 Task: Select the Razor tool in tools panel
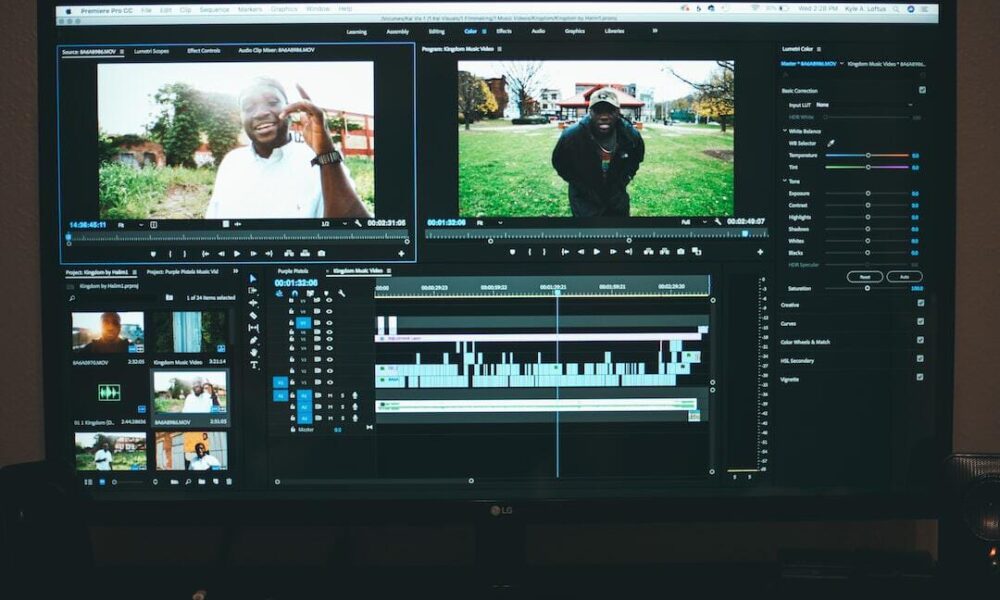[x=253, y=316]
